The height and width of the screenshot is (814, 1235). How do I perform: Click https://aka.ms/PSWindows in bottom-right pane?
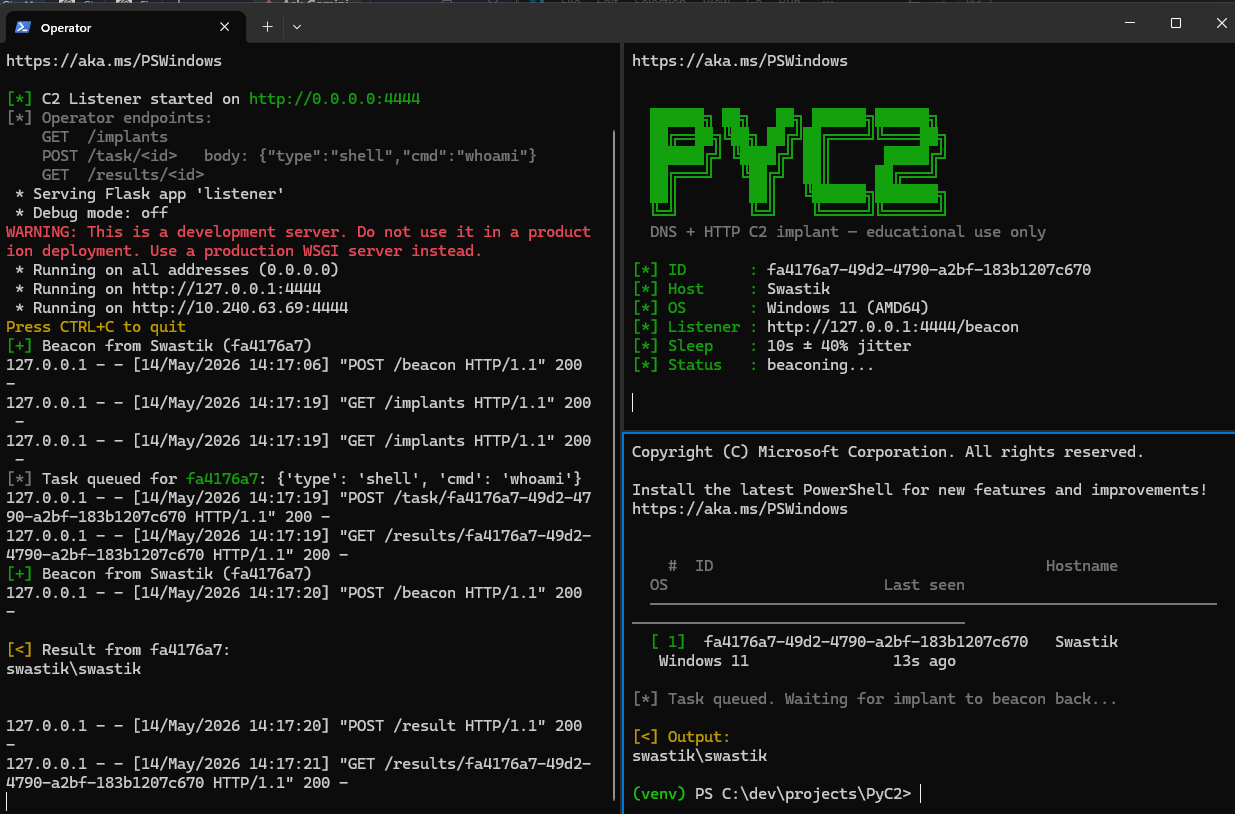coord(740,509)
